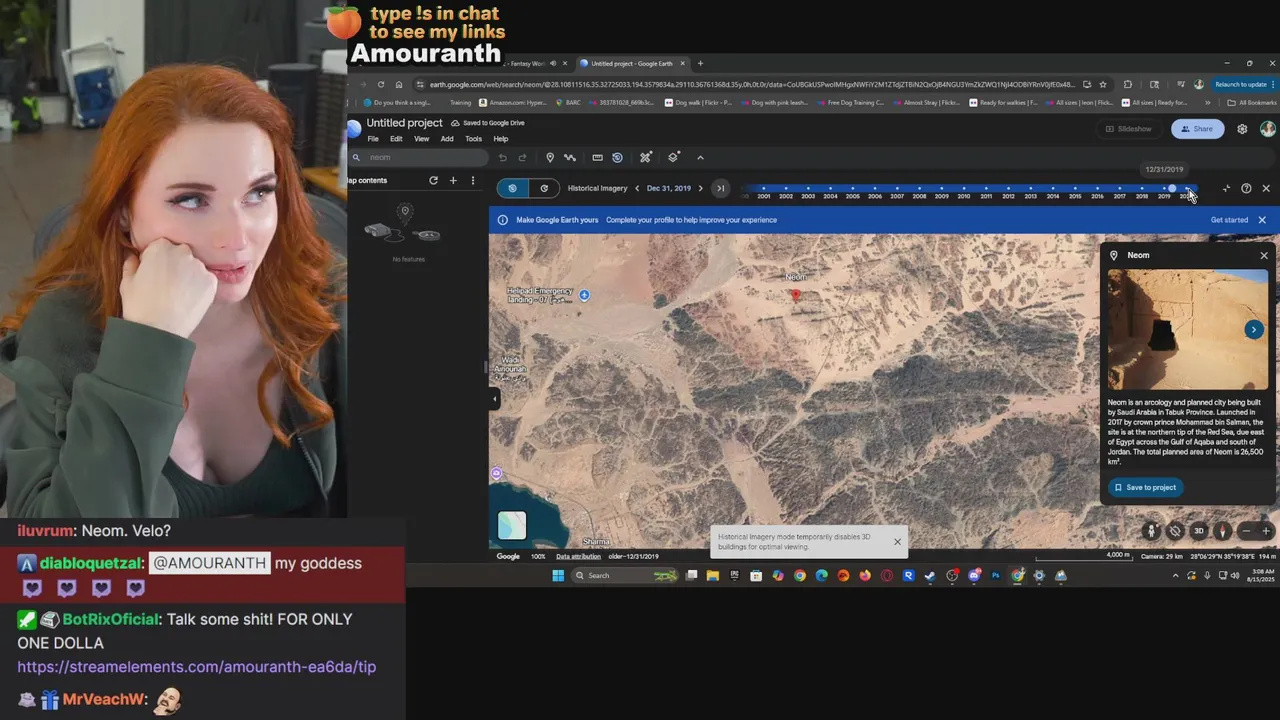Open the map style thumbnail
The image size is (1280, 720).
click(x=512, y=525)
